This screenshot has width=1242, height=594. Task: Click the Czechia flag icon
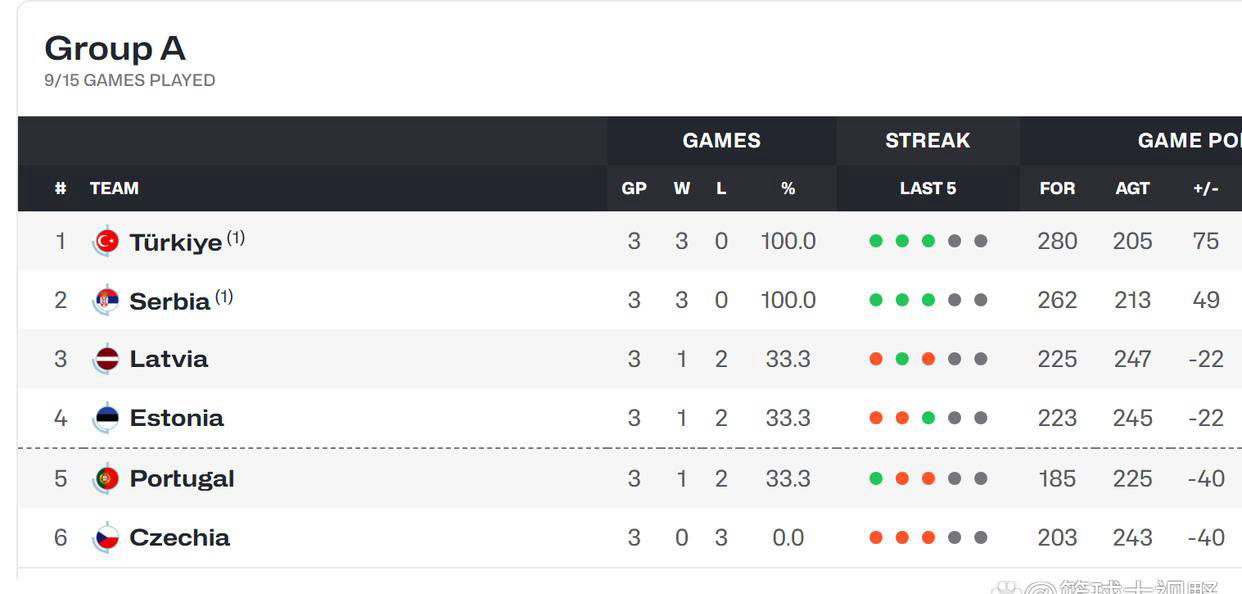[107, 538]
